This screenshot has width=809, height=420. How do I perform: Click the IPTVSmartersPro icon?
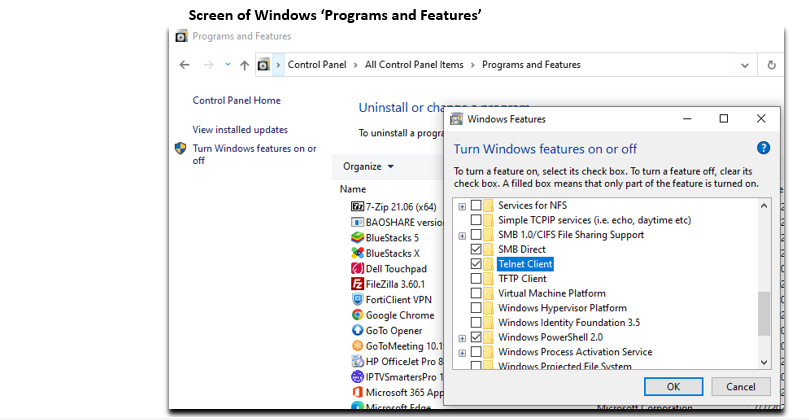coord(357,377)
